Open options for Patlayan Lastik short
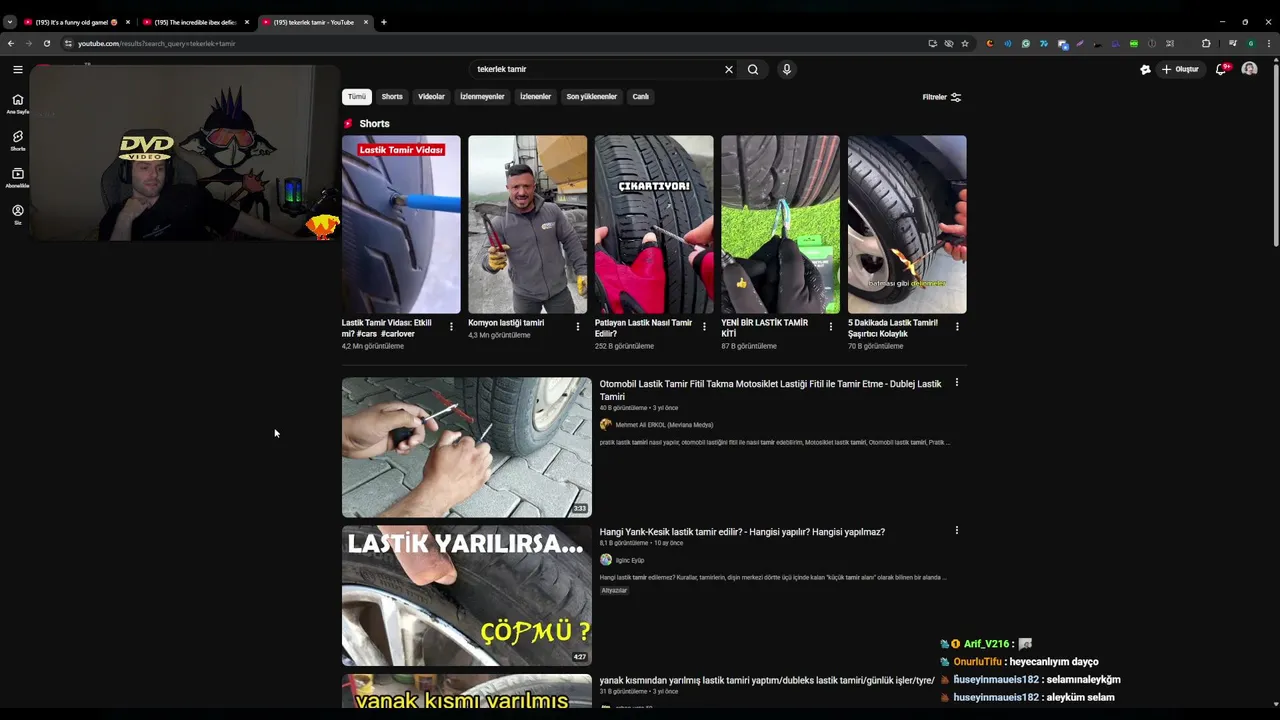 [x=704, y=326]
